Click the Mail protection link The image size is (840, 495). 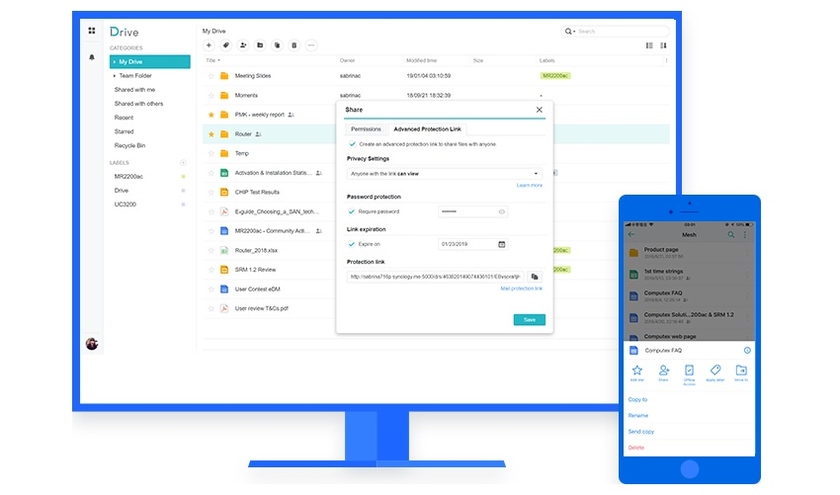click(x=521, y=289)
